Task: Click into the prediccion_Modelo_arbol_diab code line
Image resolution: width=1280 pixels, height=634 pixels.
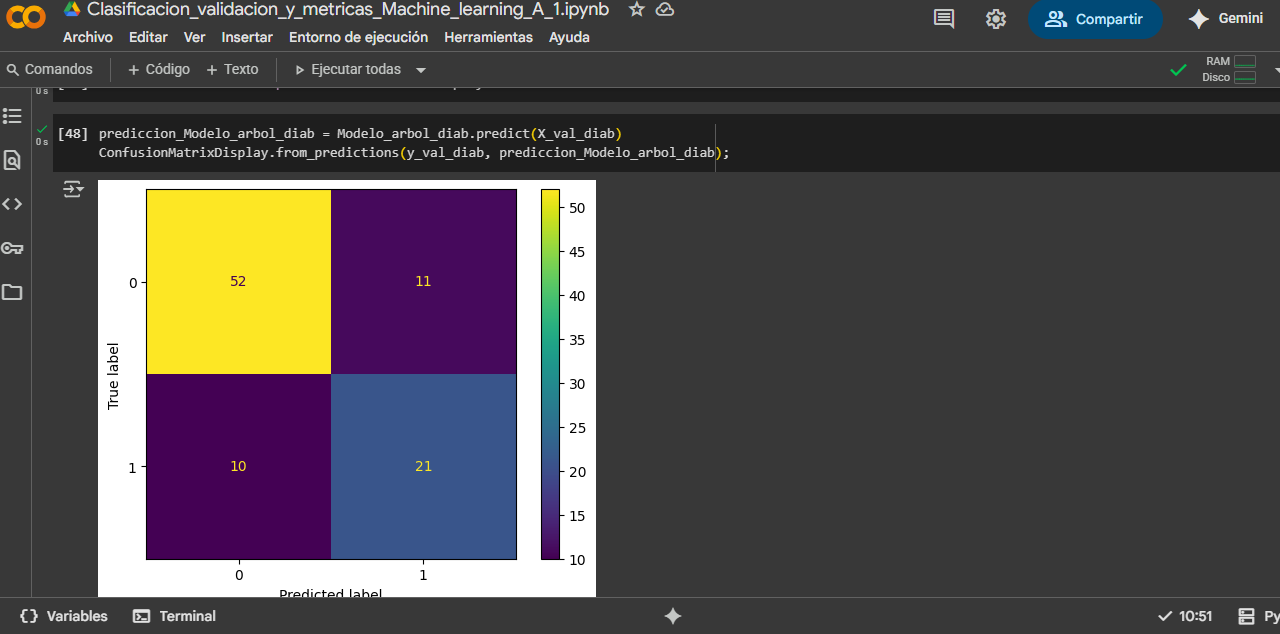Action: pos(360,133)
